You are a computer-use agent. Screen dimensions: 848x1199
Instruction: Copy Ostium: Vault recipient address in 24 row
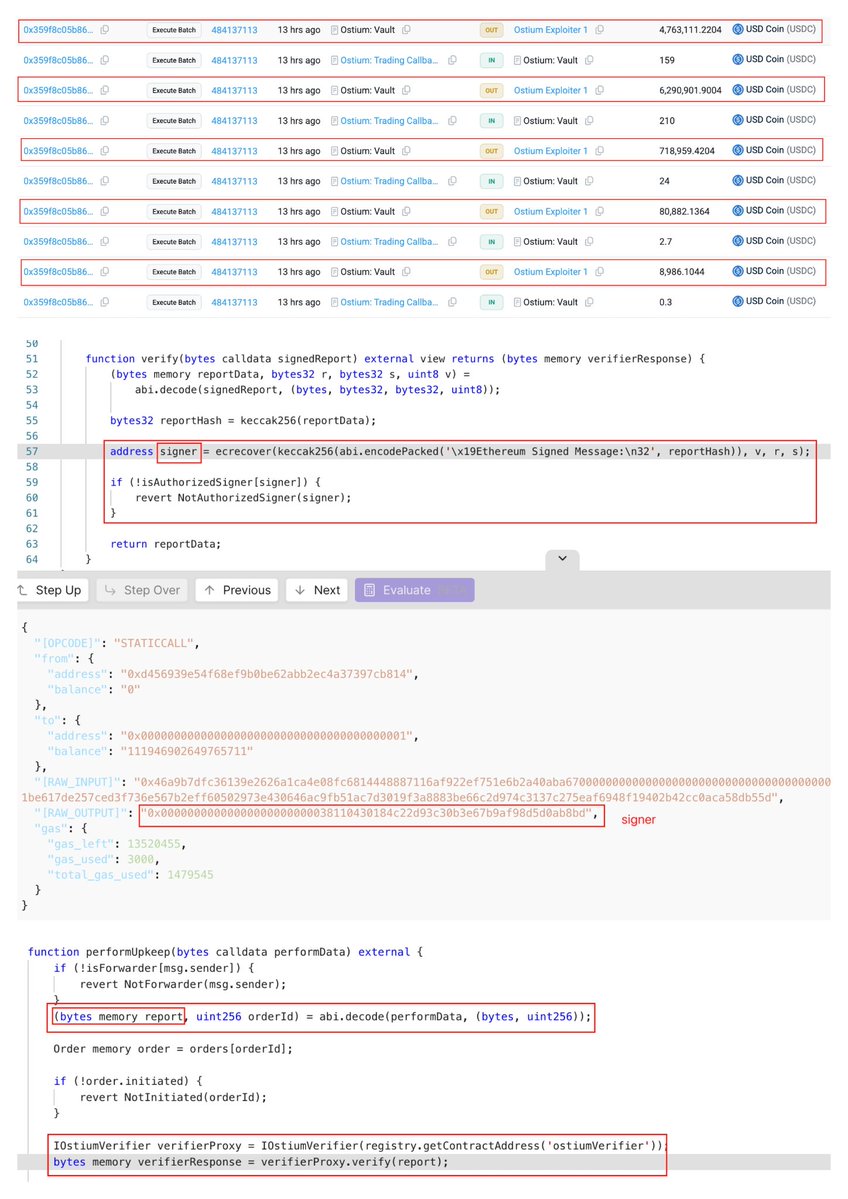[x=589, y=181]
